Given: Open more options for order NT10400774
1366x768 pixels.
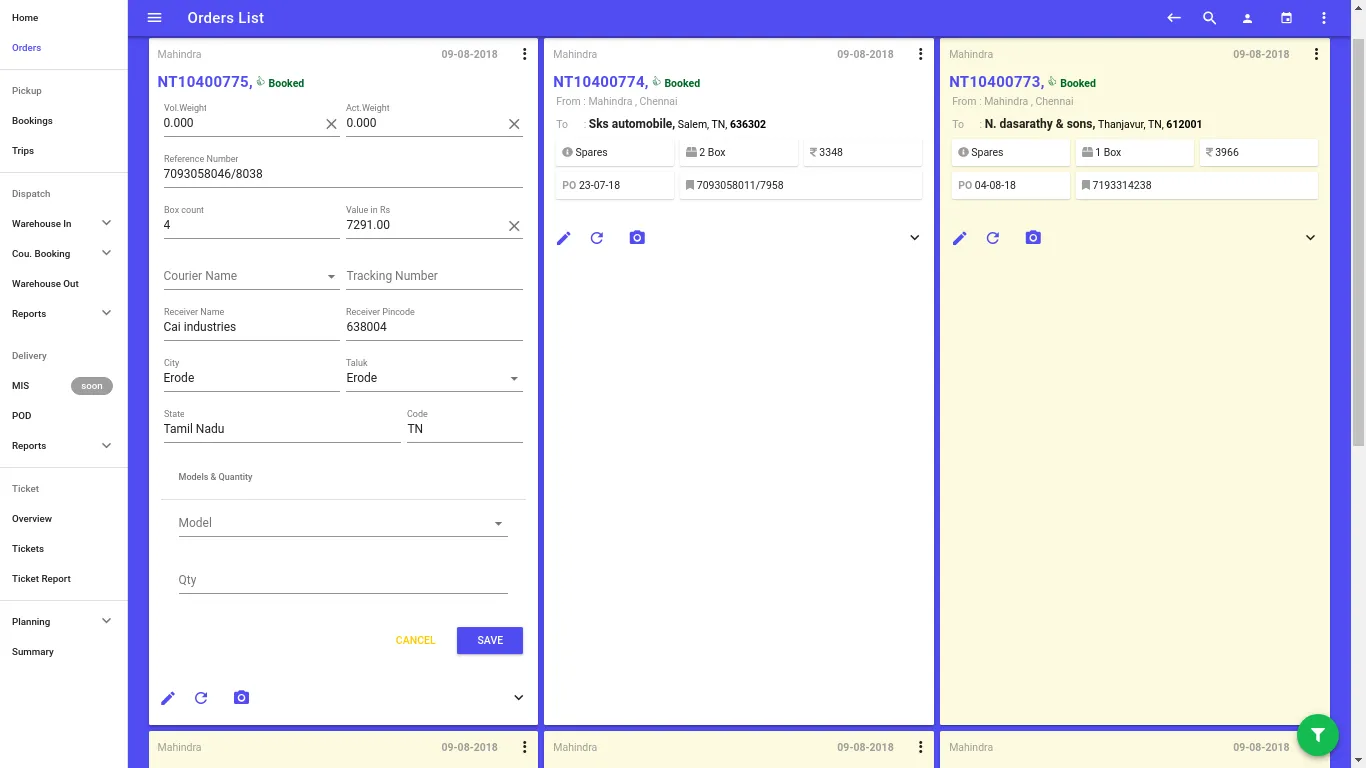Looking at the screenshot, I should (x=921, y=54).
